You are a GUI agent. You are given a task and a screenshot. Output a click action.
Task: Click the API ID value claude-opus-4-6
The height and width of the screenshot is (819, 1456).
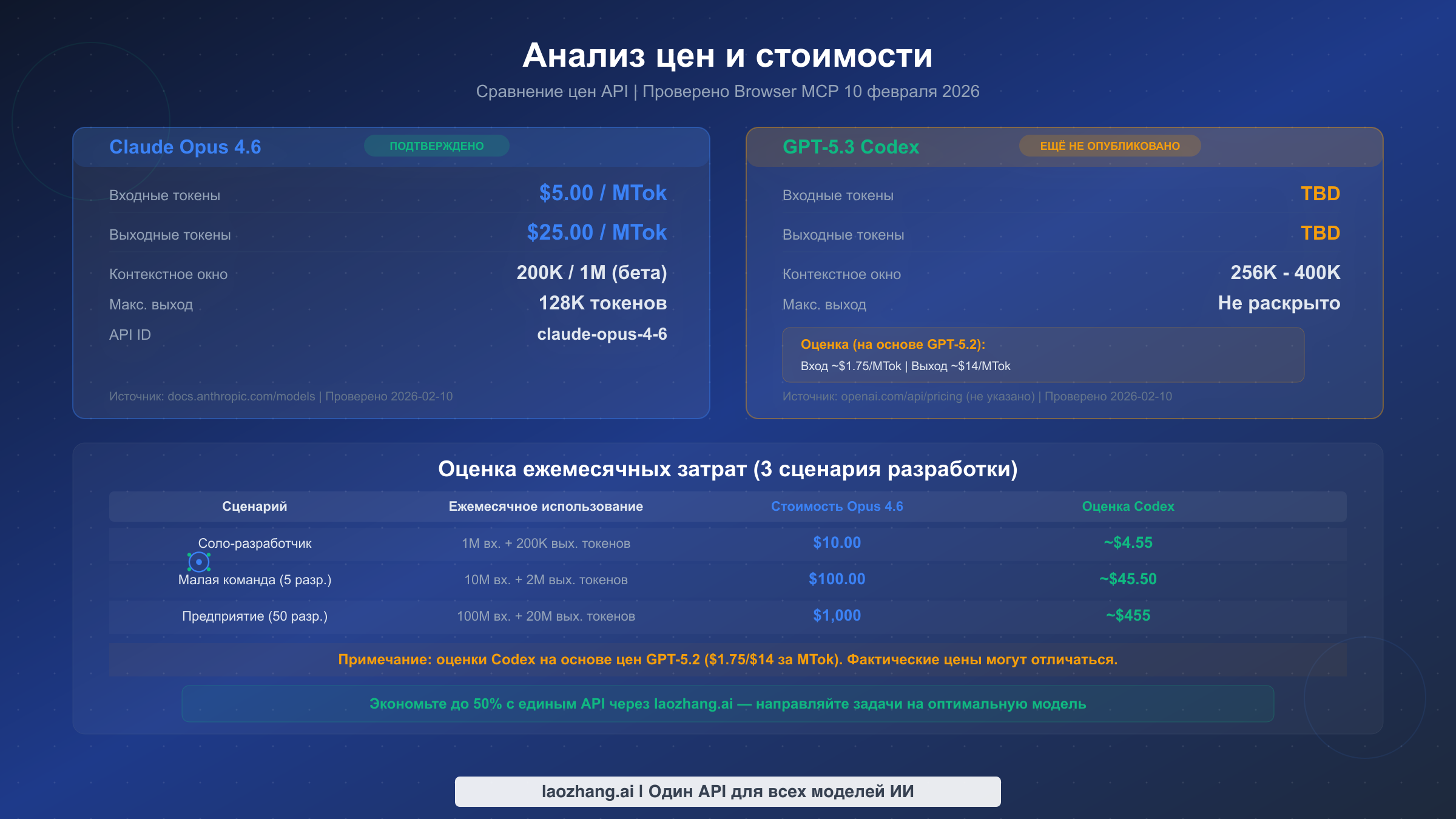click(x=601, y=334)
